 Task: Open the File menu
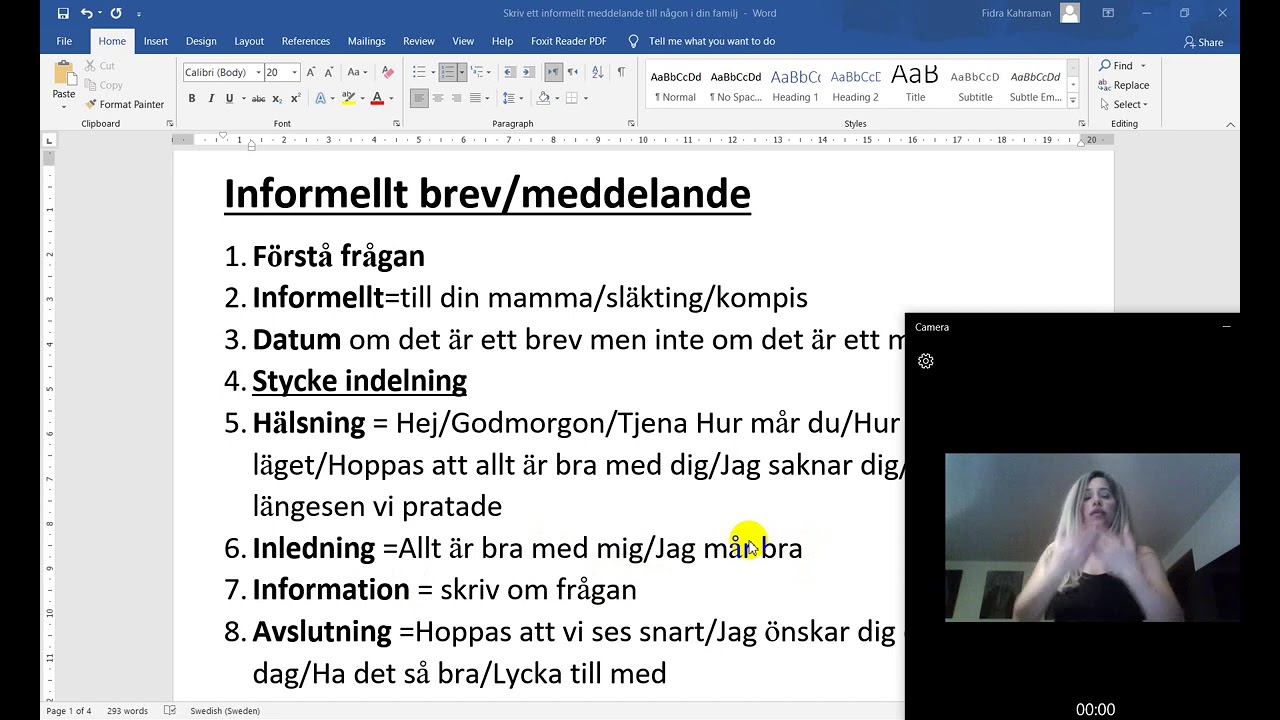(x=64, y=41)
